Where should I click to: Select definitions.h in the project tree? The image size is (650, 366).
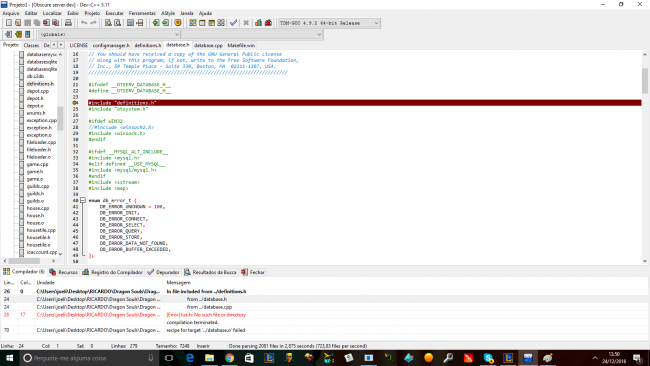click(x=40, y=84)
